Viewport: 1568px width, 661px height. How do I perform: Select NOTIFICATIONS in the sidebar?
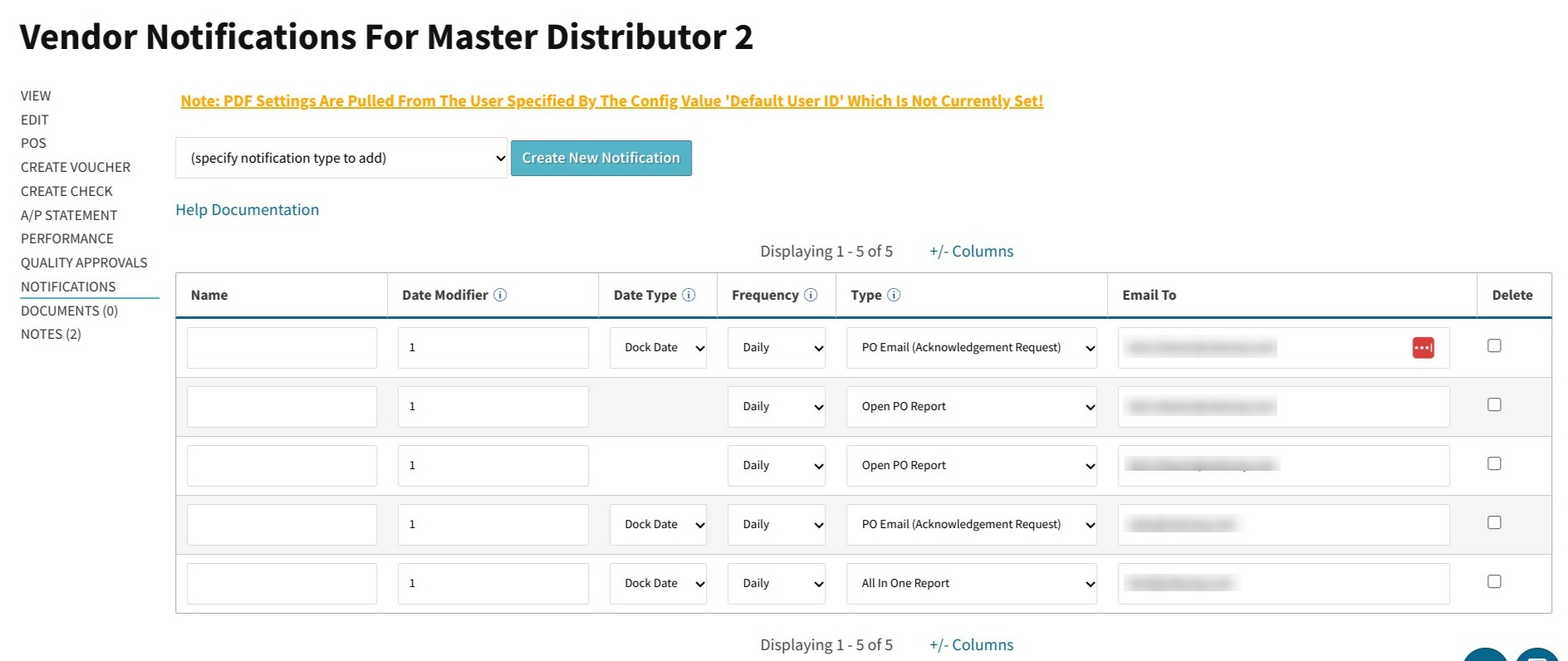click(x=68, y=286)
